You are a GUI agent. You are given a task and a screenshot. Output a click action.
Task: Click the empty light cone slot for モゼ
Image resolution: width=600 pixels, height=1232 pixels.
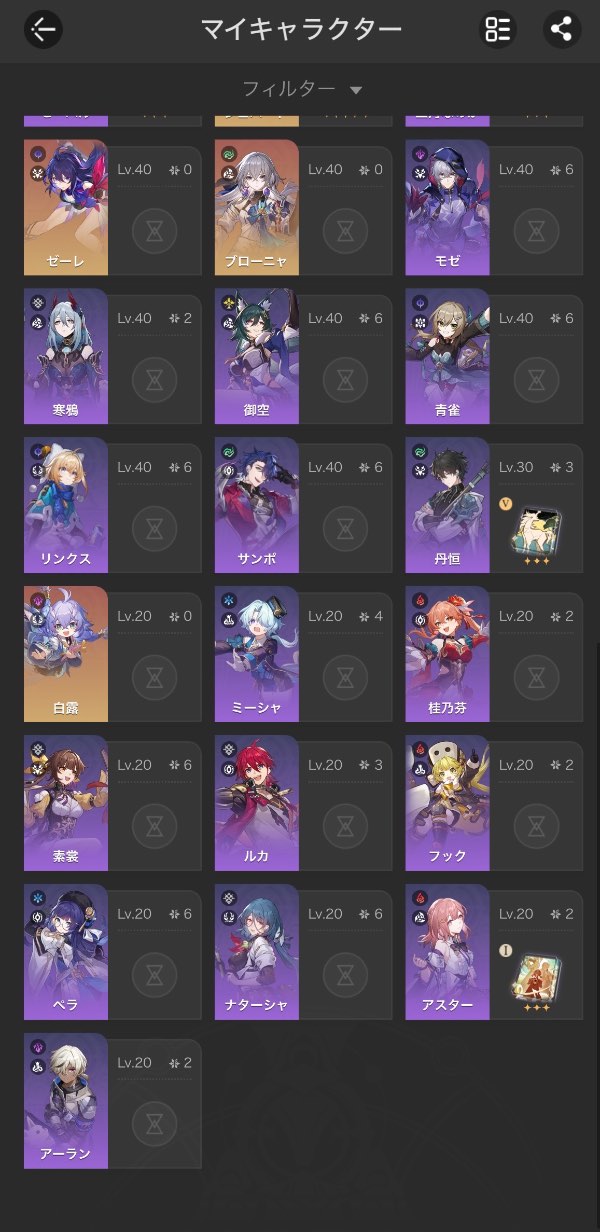click(x=536, y=231)
